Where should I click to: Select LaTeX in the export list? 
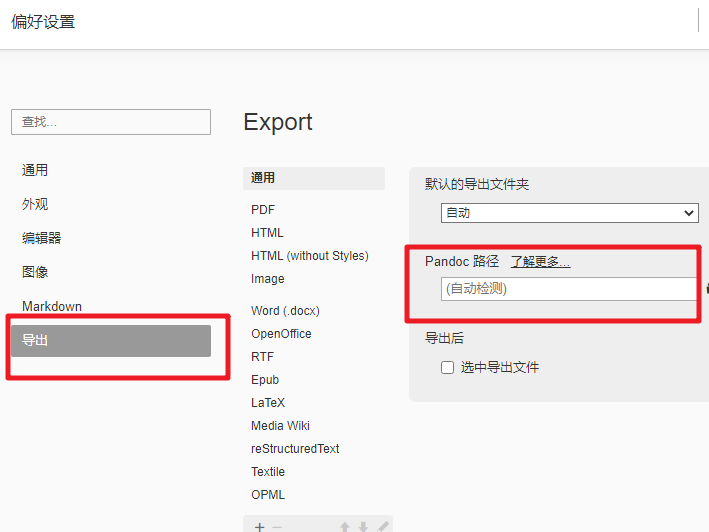(268, 403)
